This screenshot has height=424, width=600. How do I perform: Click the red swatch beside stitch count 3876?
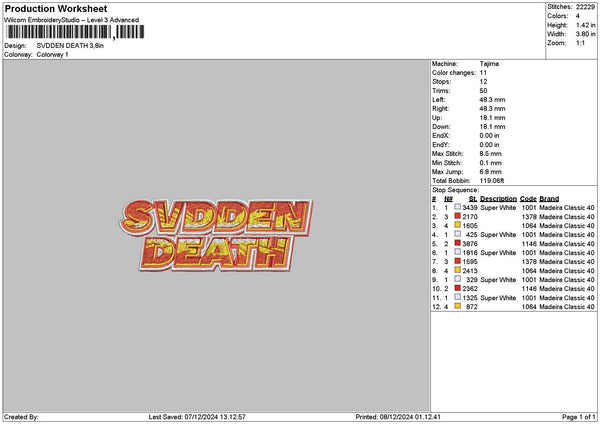tap(457, 243)
